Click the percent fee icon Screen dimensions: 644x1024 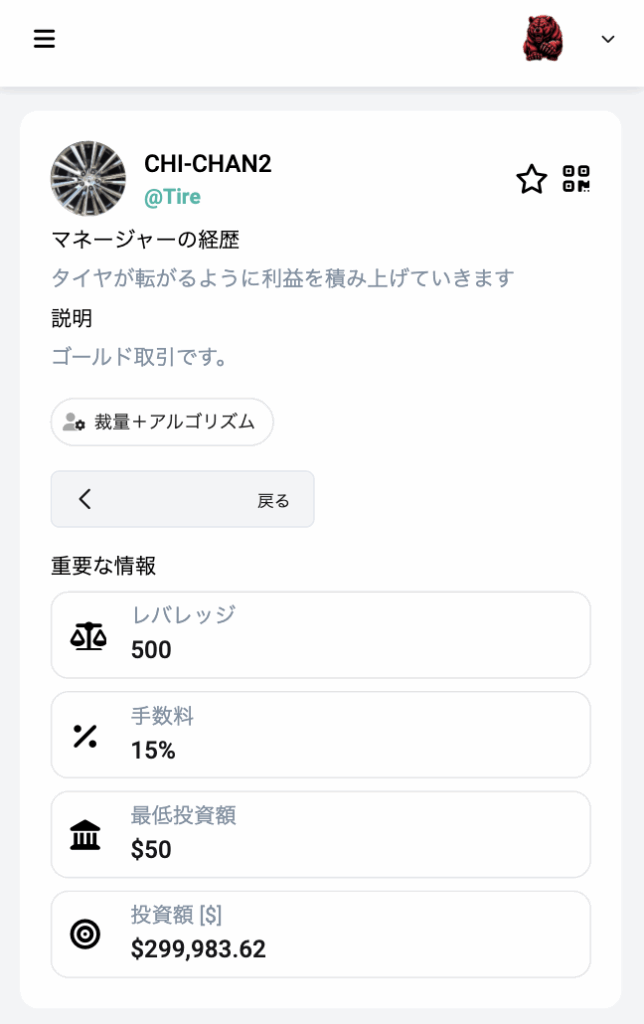[85, 735]
